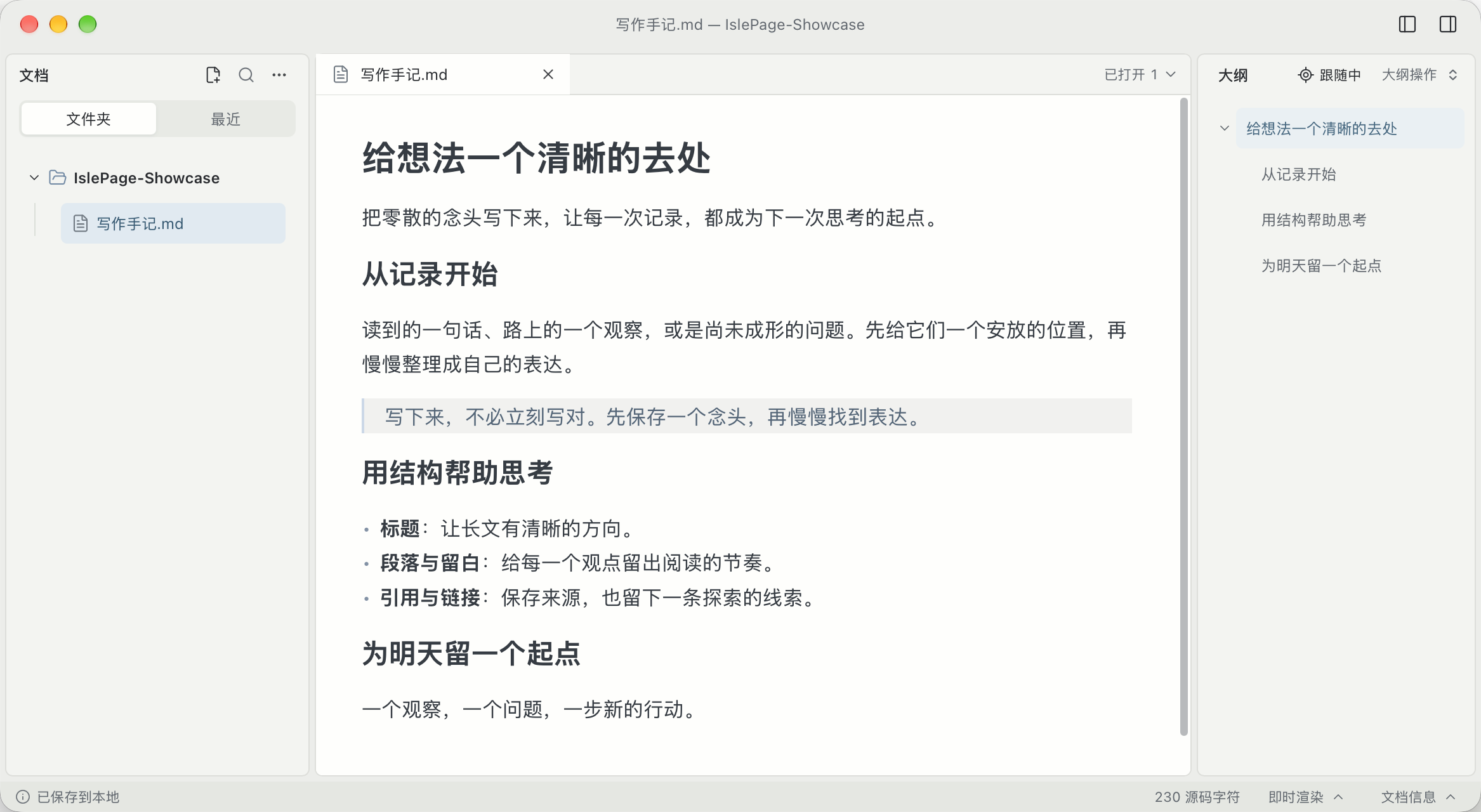Open the sidebar three-dot more menu

tap(279, 75)
